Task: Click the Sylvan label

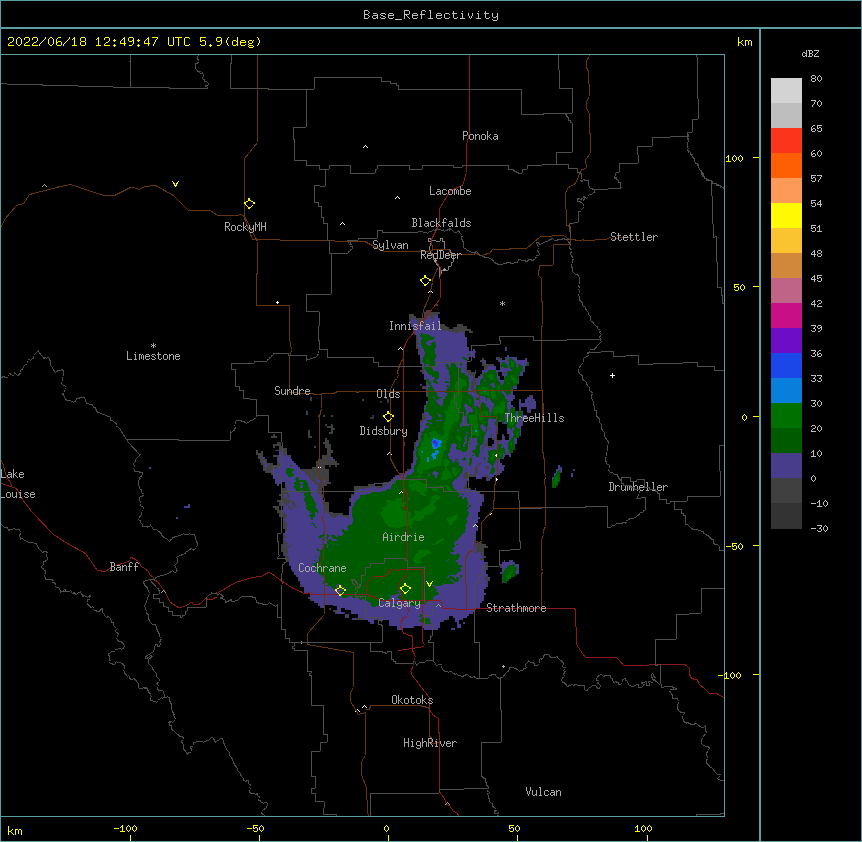Action: tap(390, 245)
